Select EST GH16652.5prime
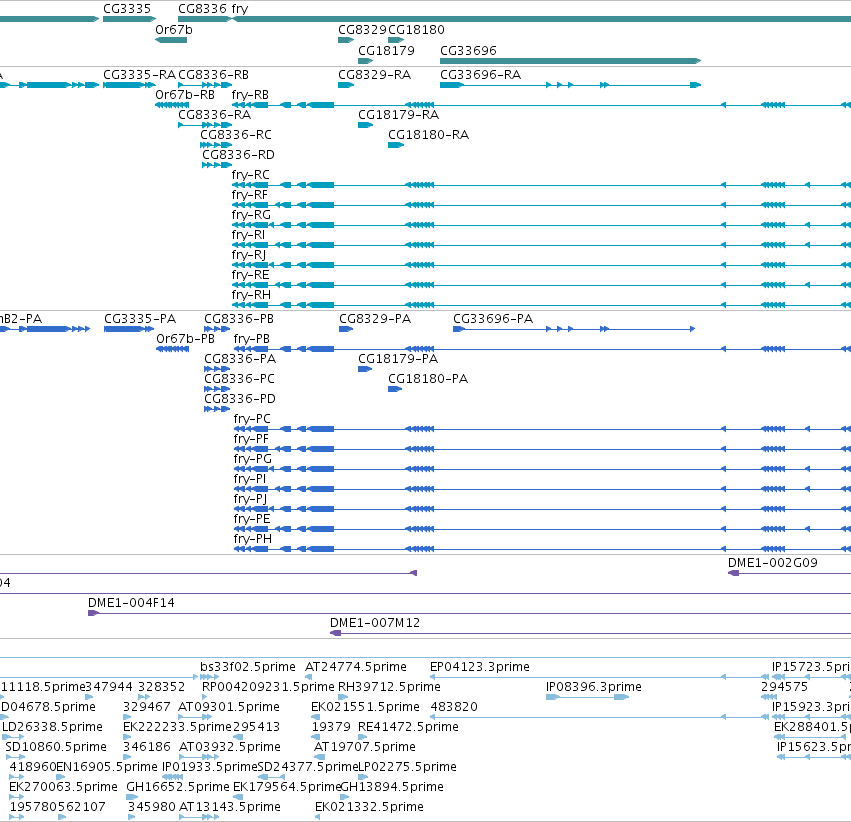The width and height of the screenshot is (851, 822). 177,787
